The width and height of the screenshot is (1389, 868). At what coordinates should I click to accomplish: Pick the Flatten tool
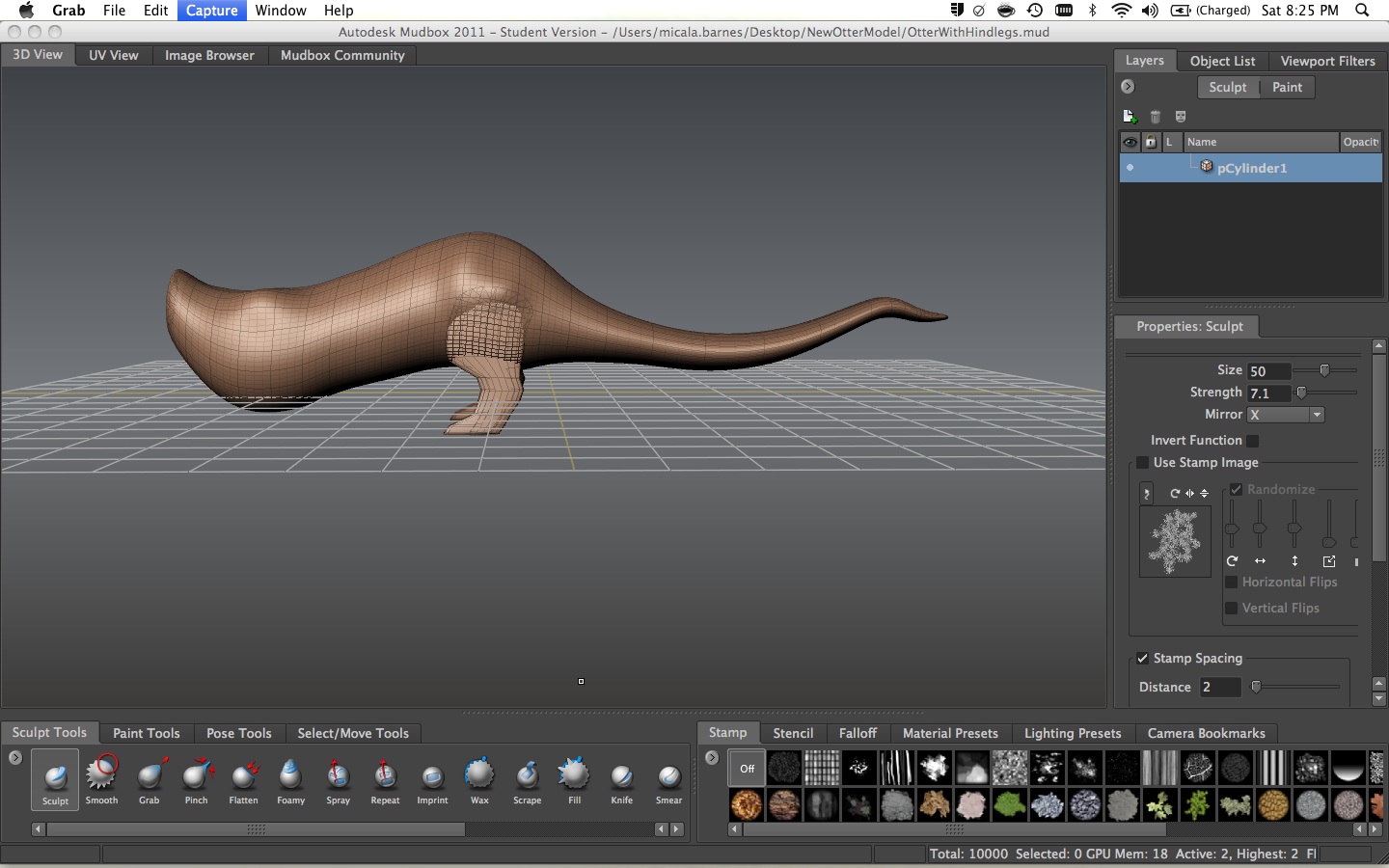244,776
